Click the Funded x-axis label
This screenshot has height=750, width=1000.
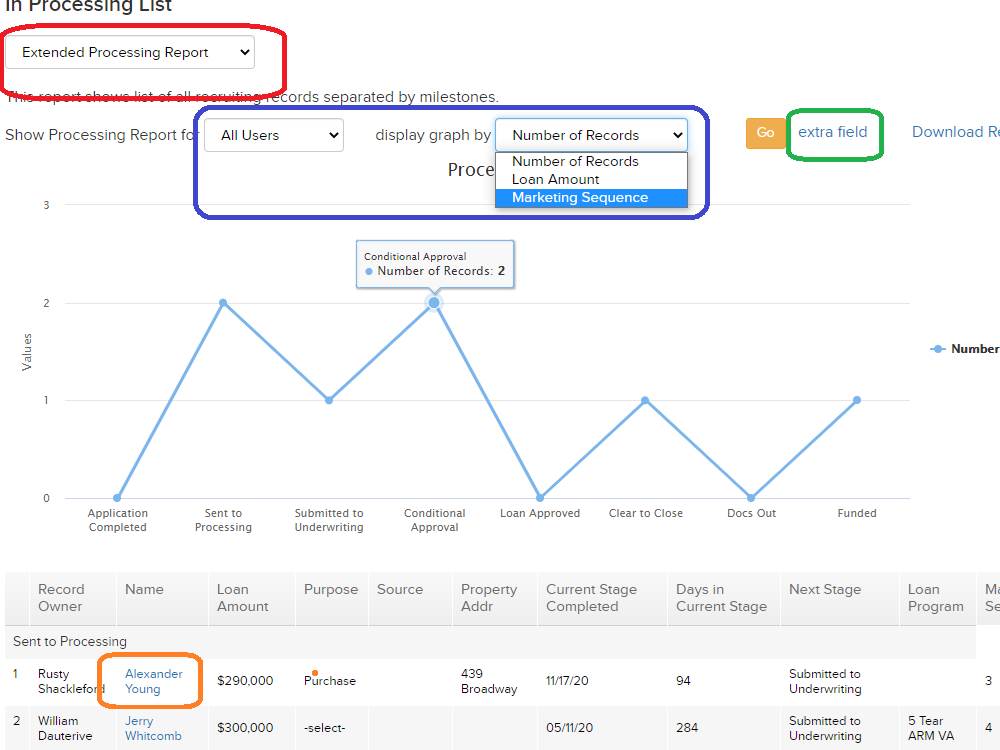pos(857,513)
